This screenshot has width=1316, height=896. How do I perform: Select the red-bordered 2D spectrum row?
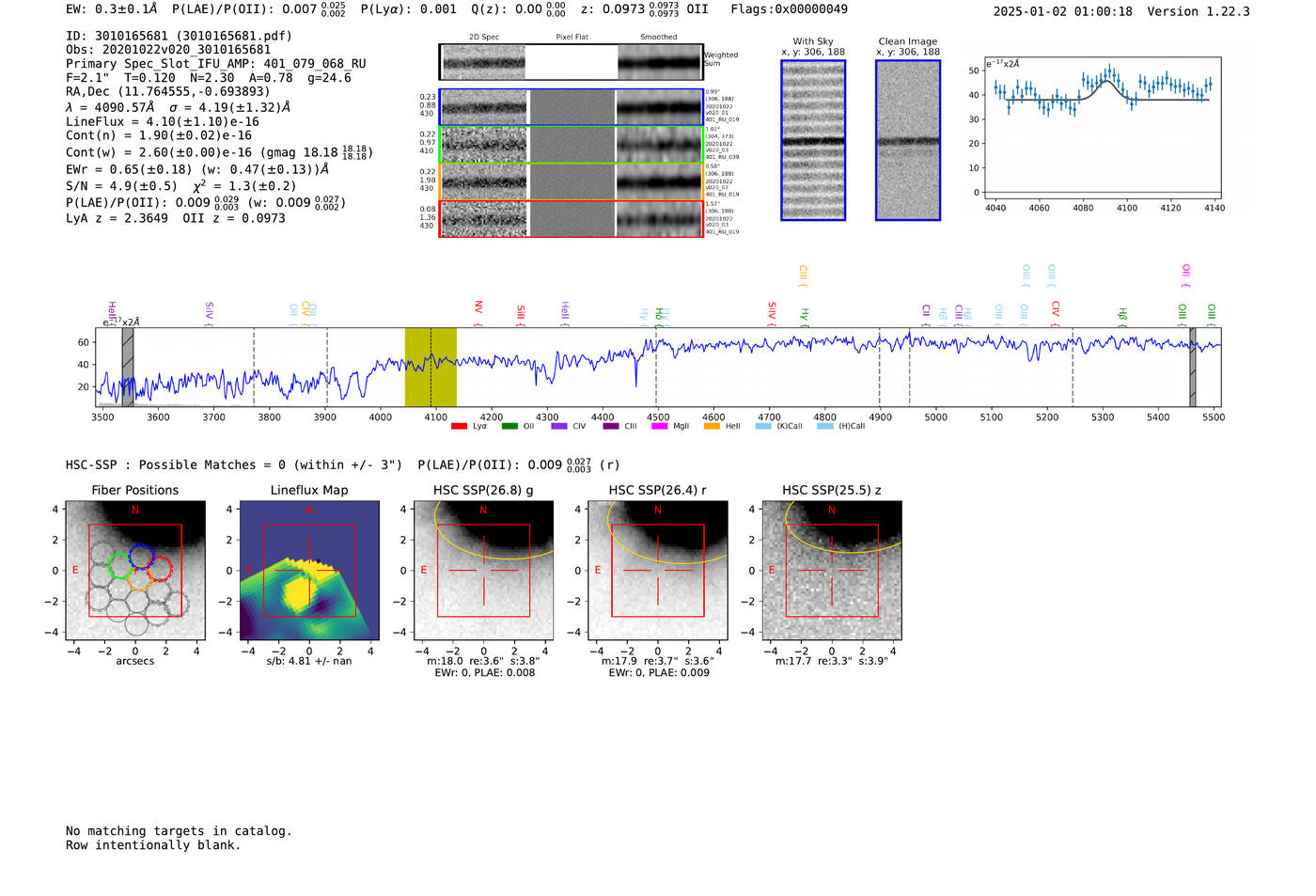click(572, 218)
